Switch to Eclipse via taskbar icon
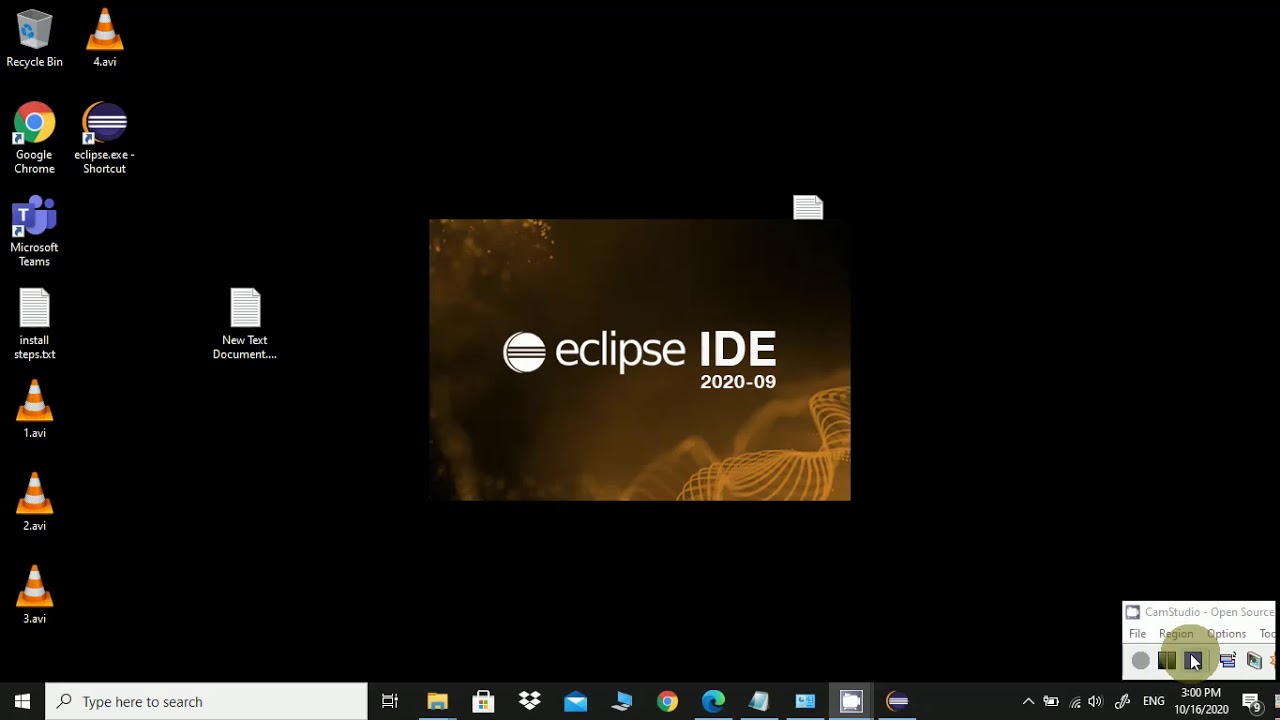This screenshot has width=1280, height=720. [x=897, y=701]
